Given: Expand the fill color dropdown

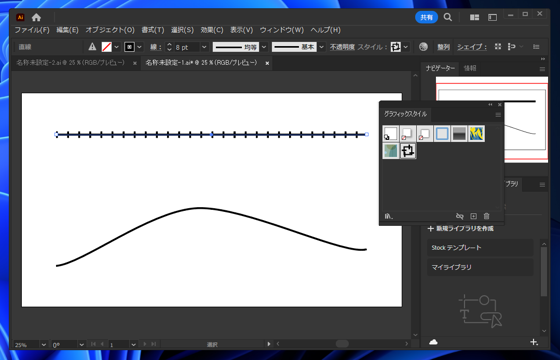Looking at the screenshot, I should pos(116,47).
